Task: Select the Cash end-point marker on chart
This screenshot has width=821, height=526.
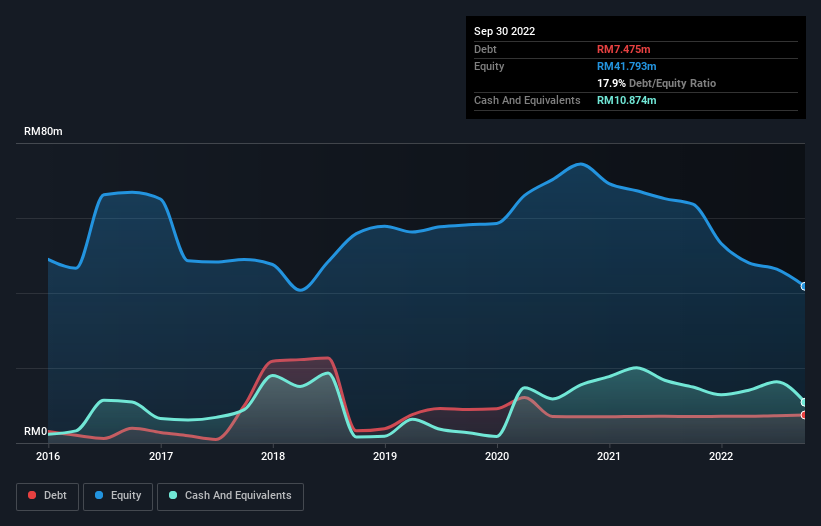Action: [804, 402]
